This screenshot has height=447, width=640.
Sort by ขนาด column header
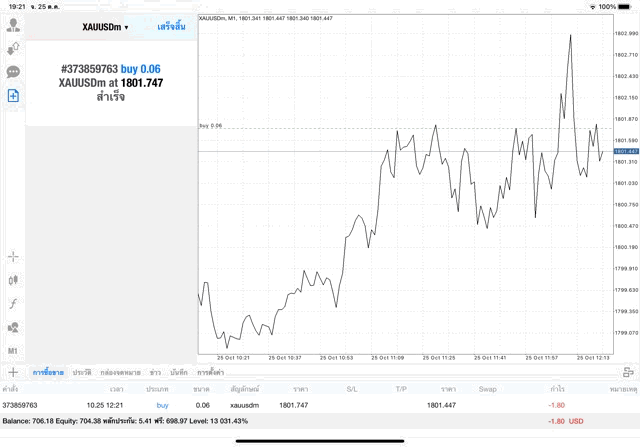pyautogui.click(x=201, y=389)
